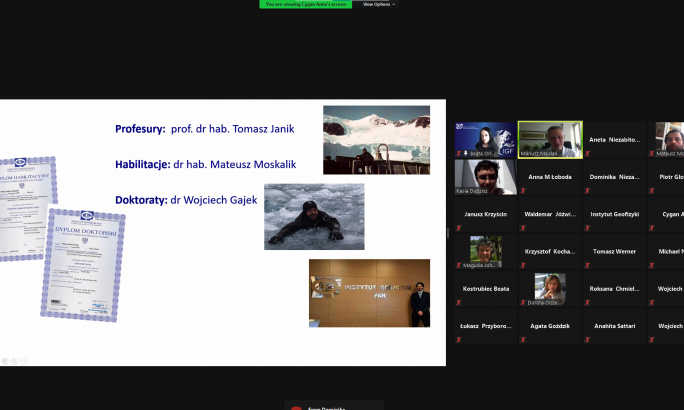
Task: Click the snowy mountain photo on slide
Action: 376,140
